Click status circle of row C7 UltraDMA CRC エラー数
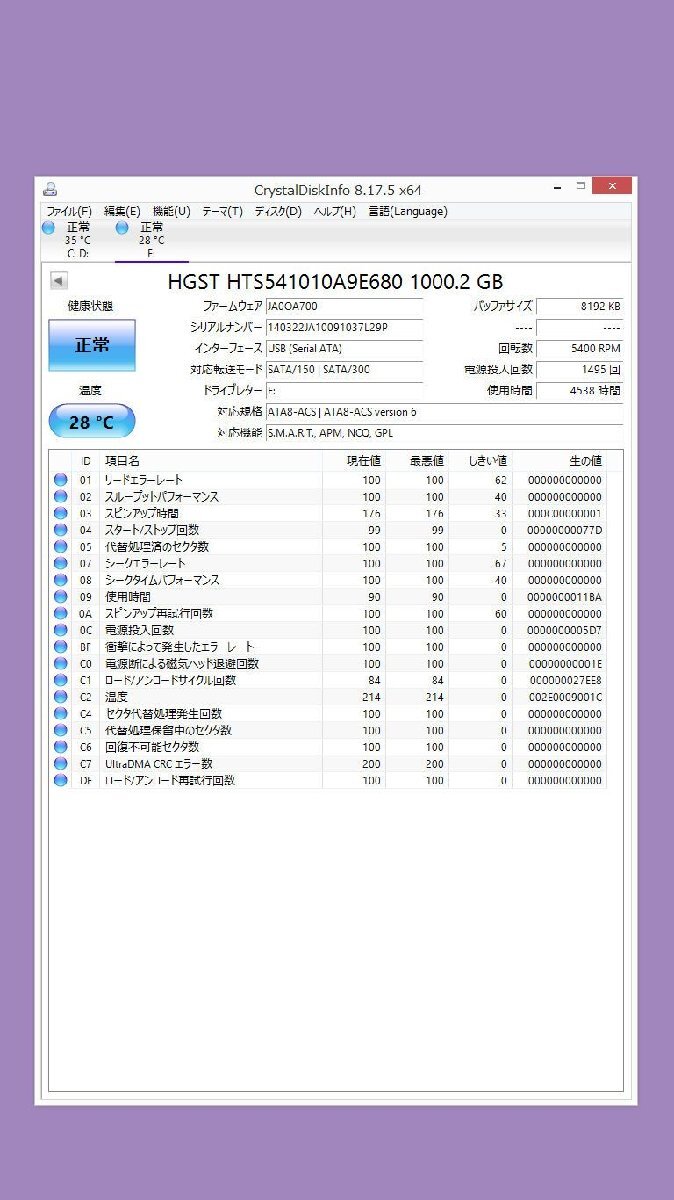This screenshot has width=674, height=1200. (x=61, y=764)
